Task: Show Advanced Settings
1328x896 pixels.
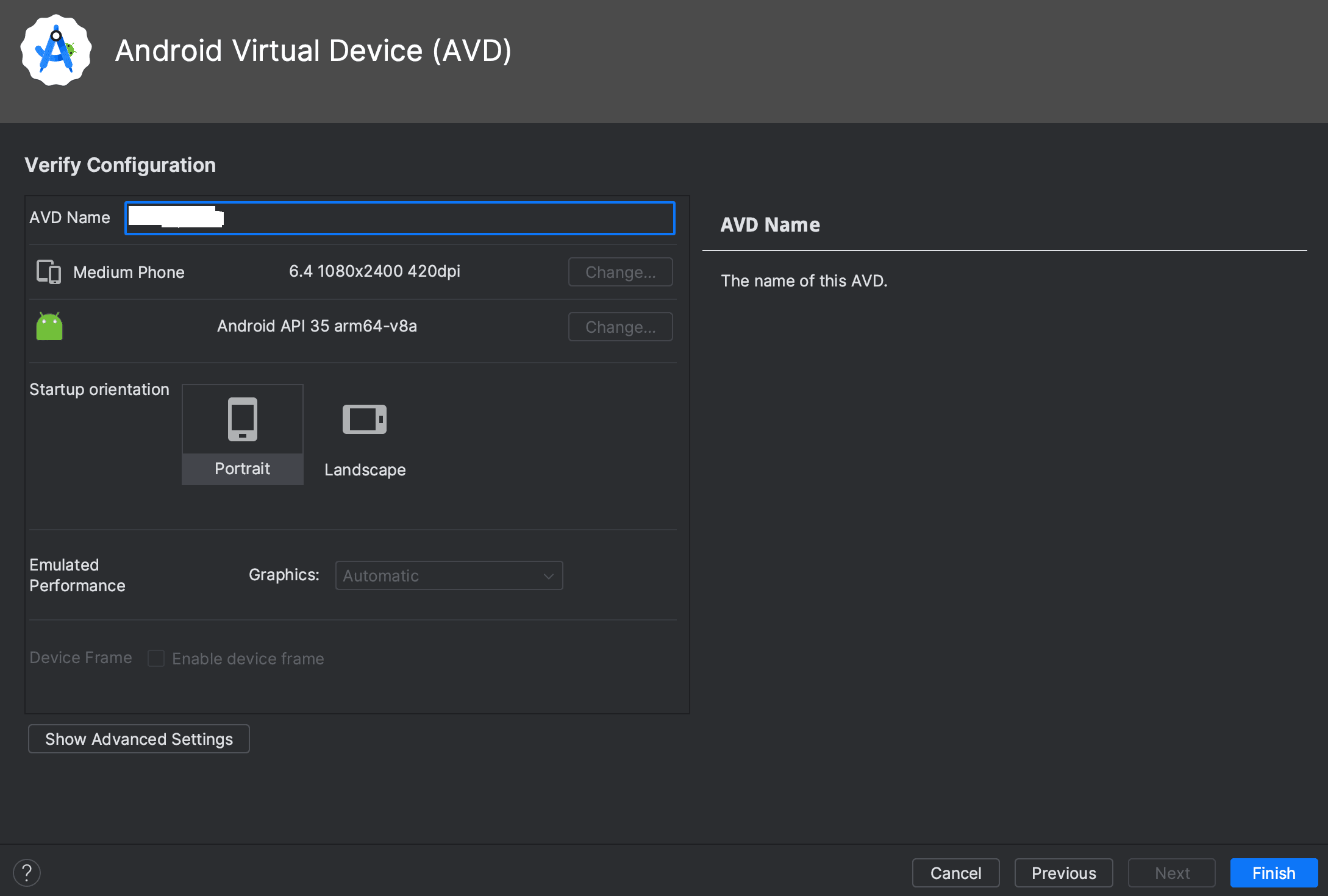Action: point(139,739)
